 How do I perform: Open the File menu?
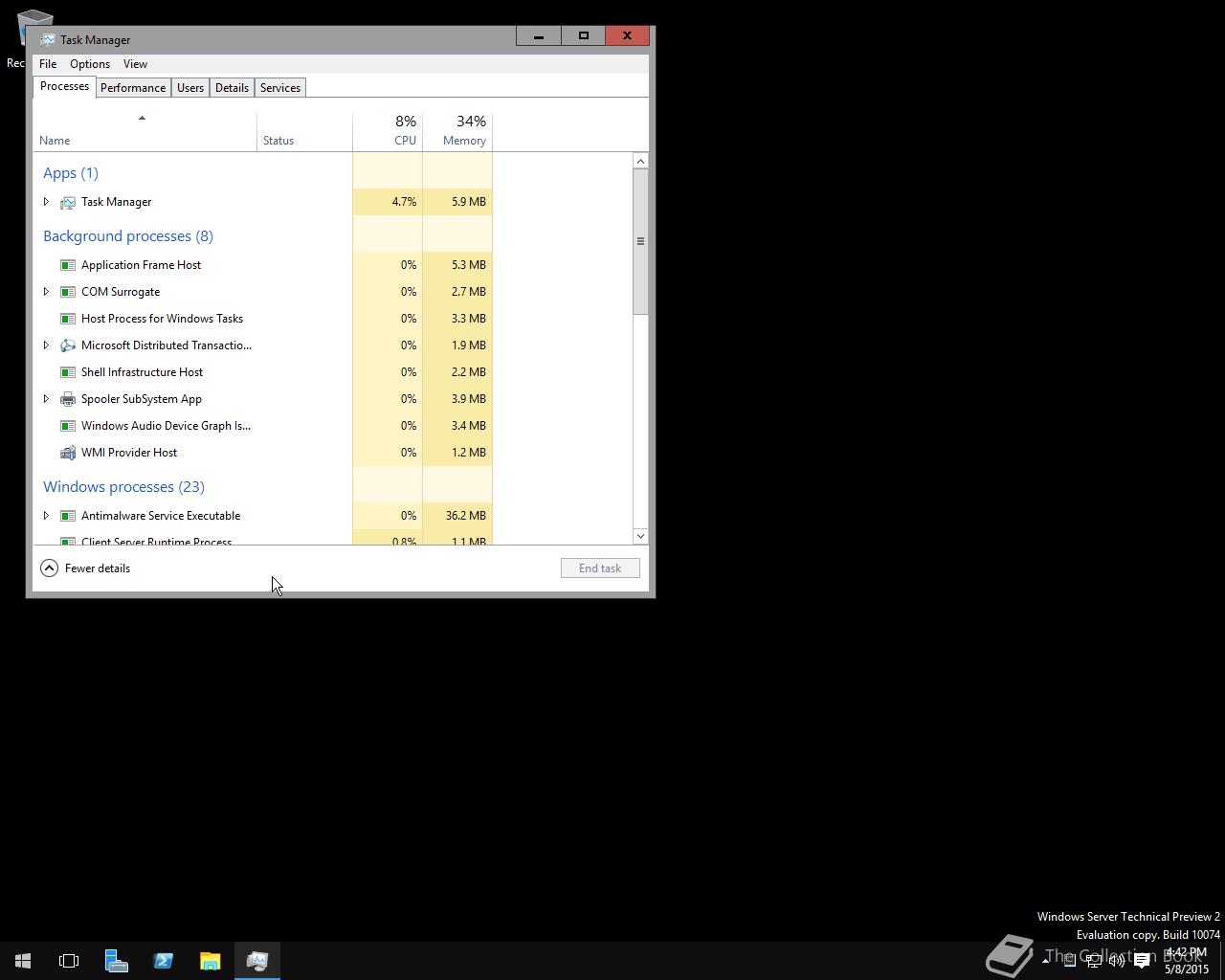tap(48, 64)
